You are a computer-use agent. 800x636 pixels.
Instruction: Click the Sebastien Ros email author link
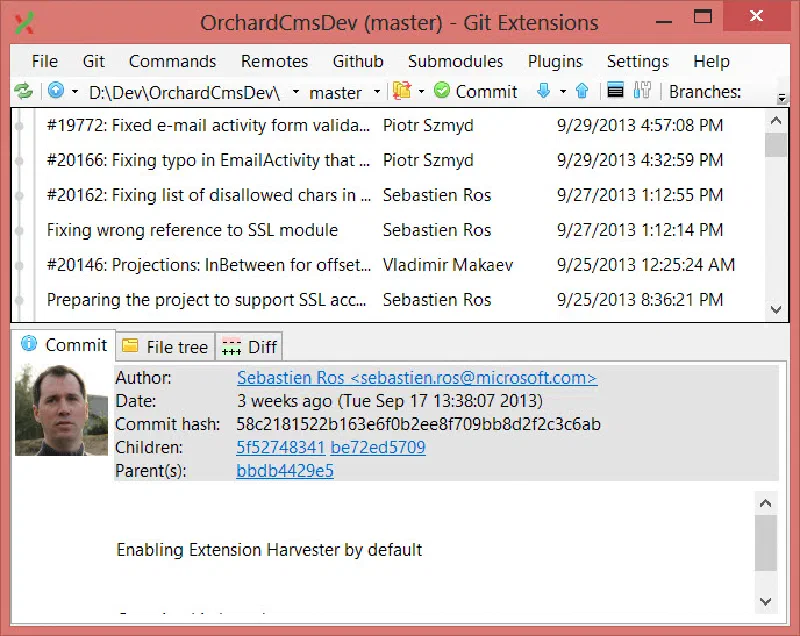pos(417,378)
